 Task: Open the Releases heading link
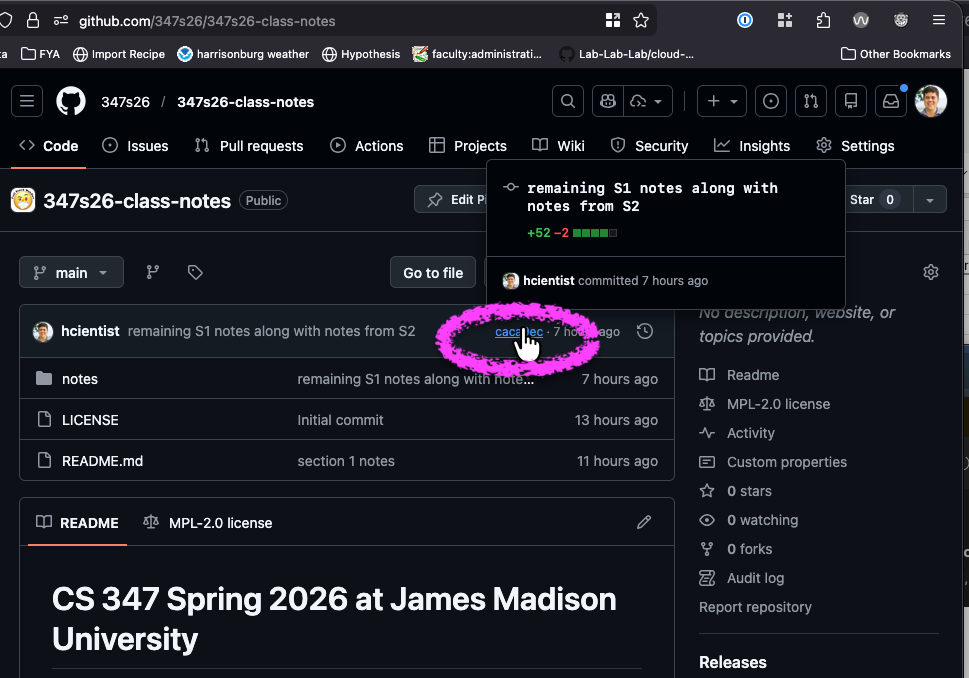tap(733, 663)
